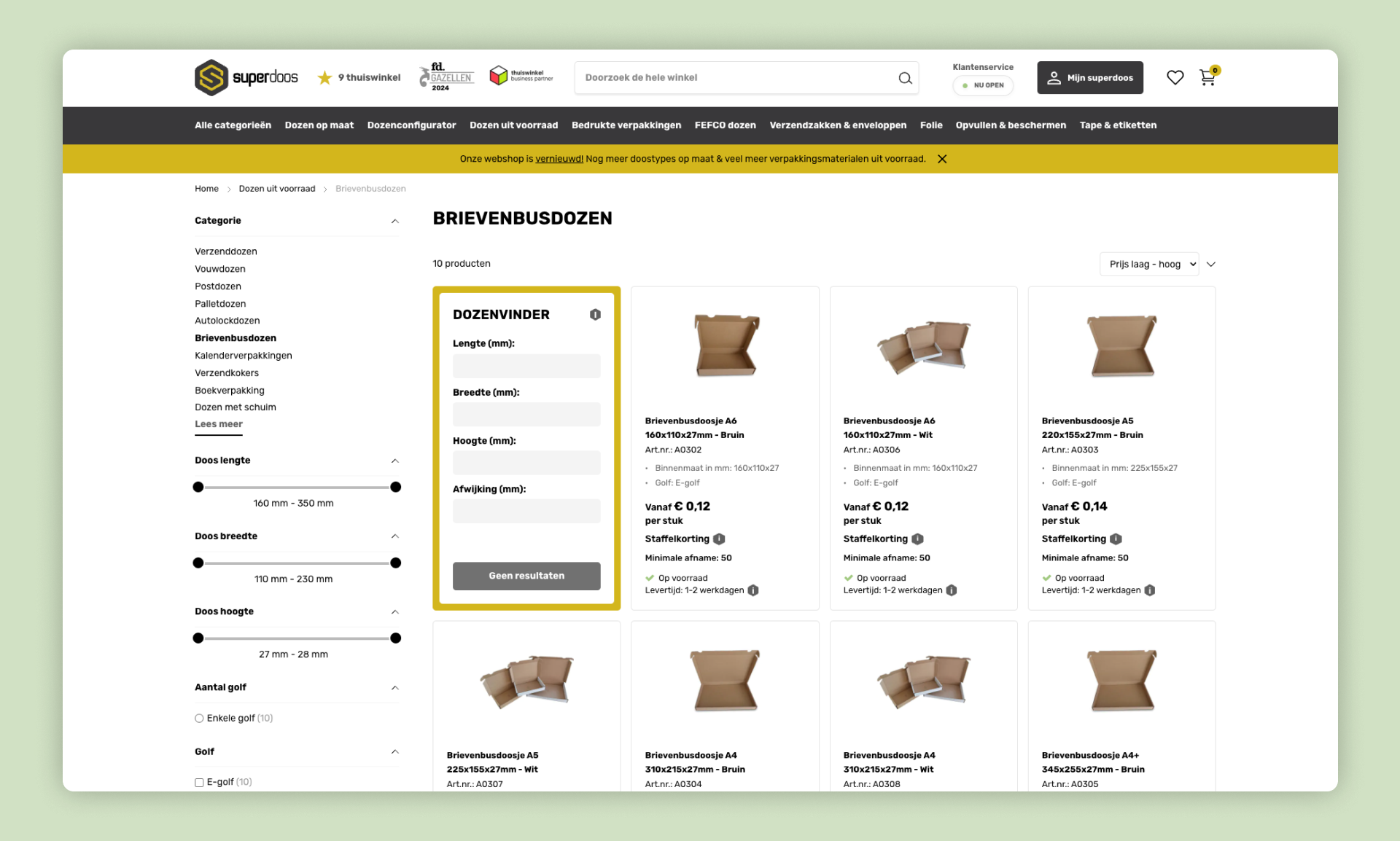
Task: Show Staffelkorting info for A0303 product
Action: 1116,539
